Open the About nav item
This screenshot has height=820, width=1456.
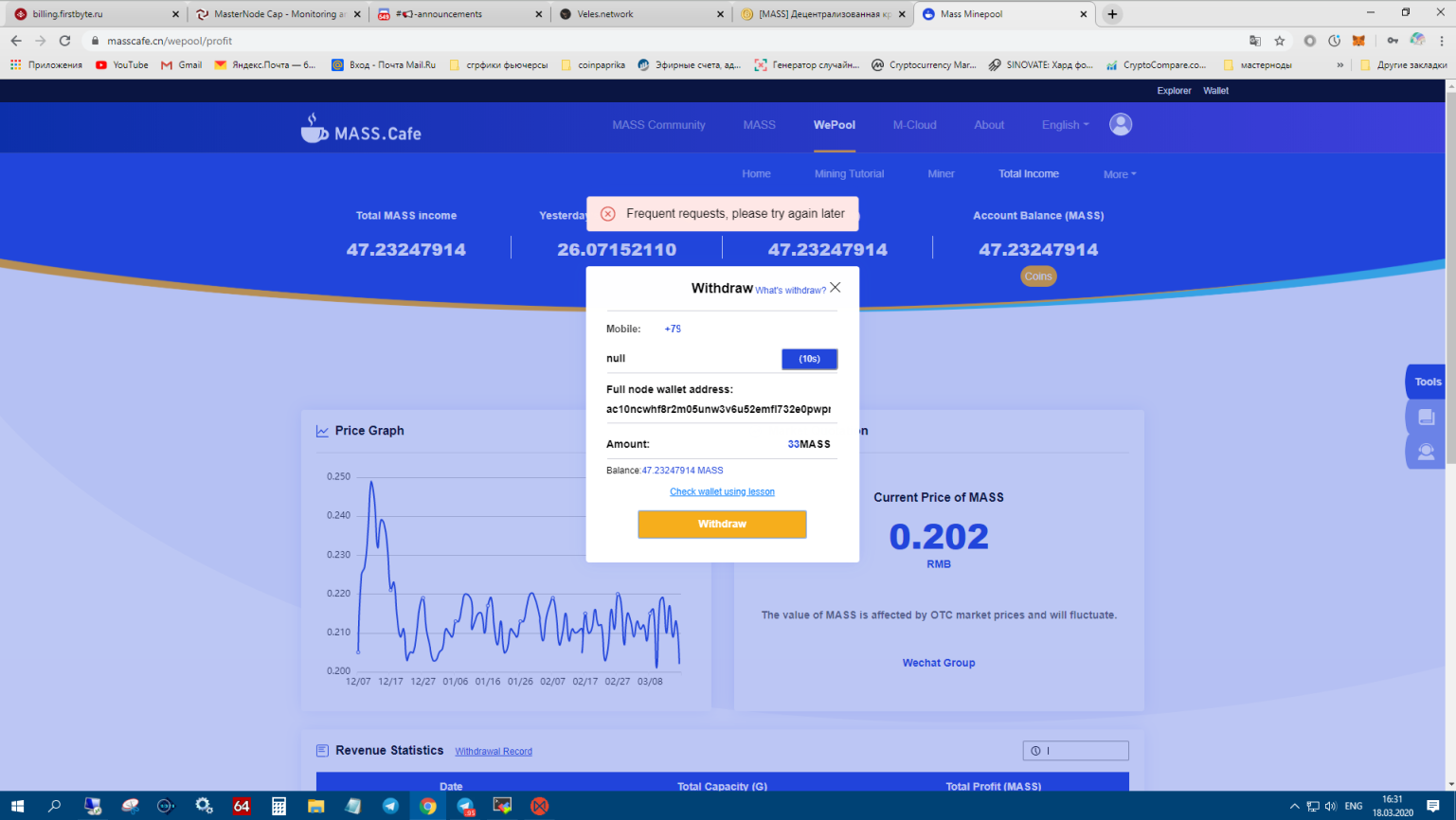point(989,125)
